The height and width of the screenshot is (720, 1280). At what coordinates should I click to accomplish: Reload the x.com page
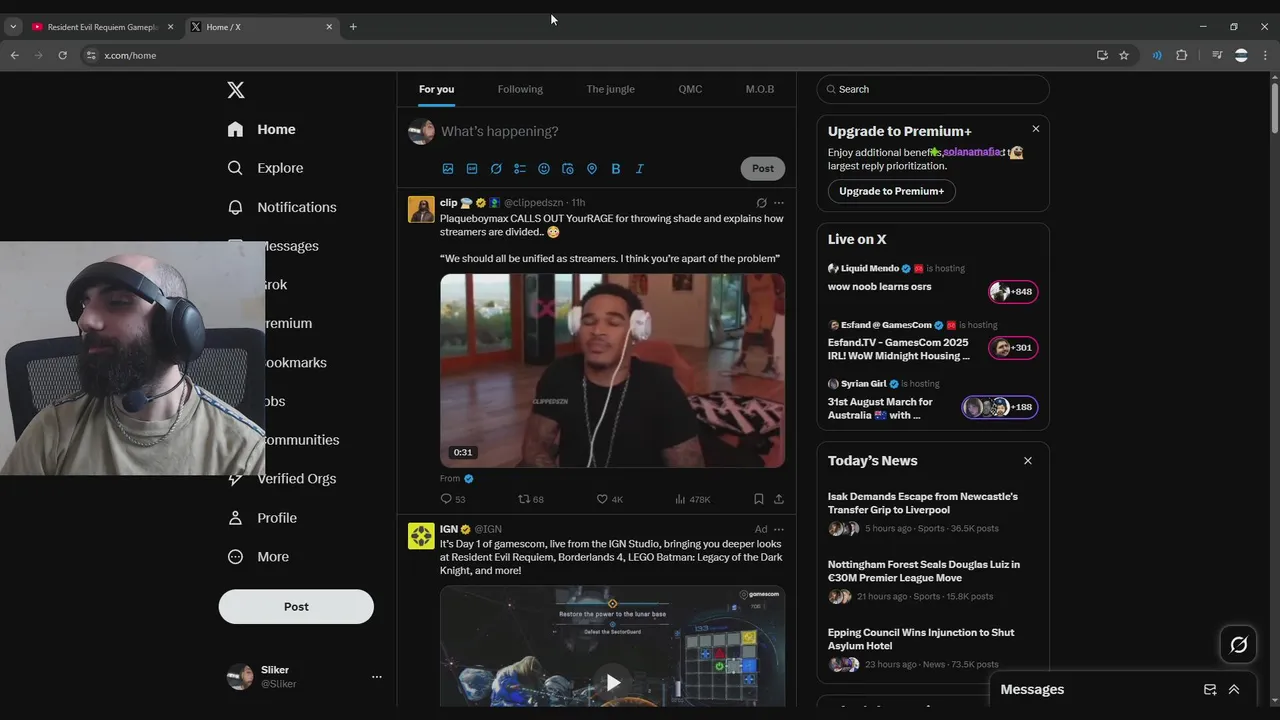pos(62,55)
